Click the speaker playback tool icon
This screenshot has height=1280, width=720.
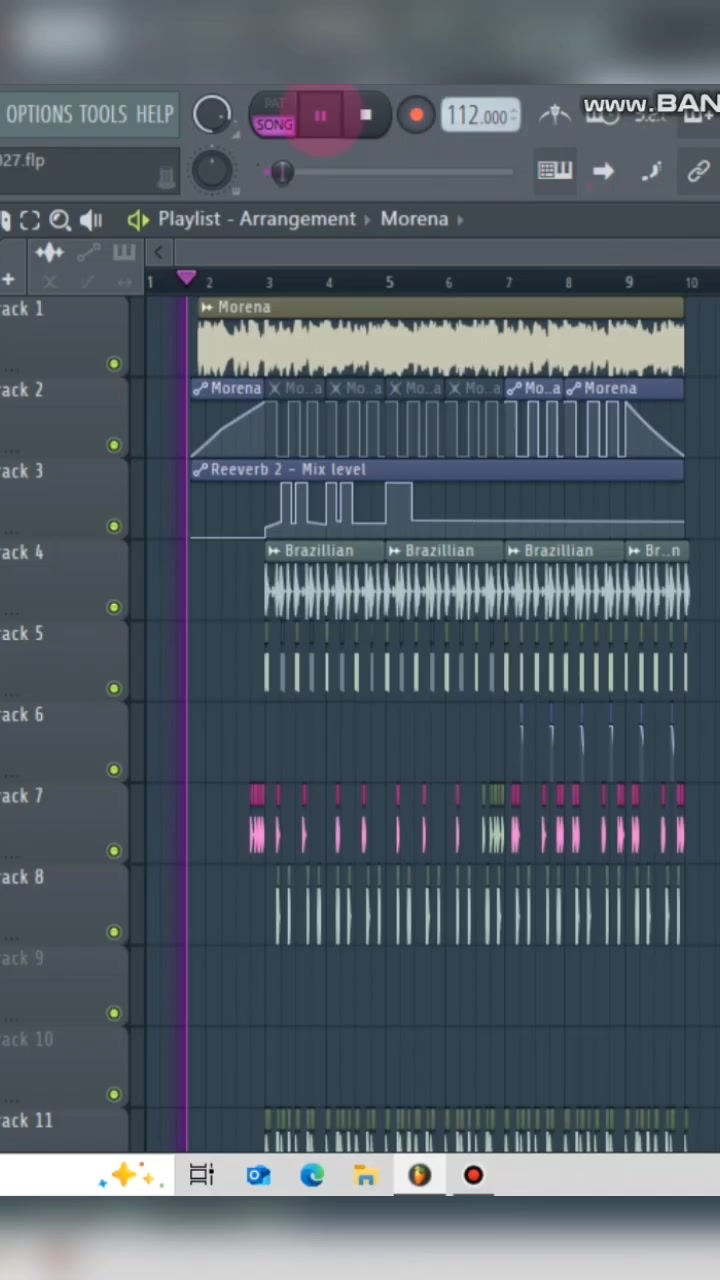[x=91, y=220]
